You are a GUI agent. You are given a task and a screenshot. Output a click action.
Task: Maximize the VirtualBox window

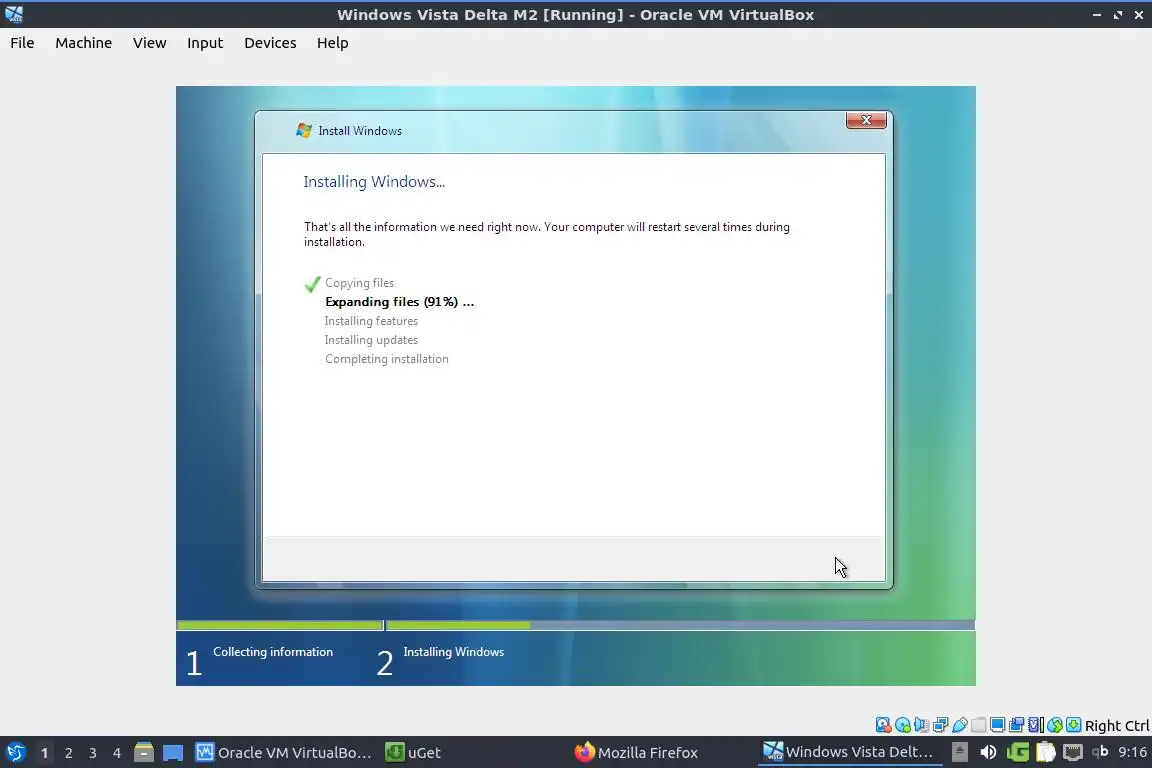tap(1117, 14)
